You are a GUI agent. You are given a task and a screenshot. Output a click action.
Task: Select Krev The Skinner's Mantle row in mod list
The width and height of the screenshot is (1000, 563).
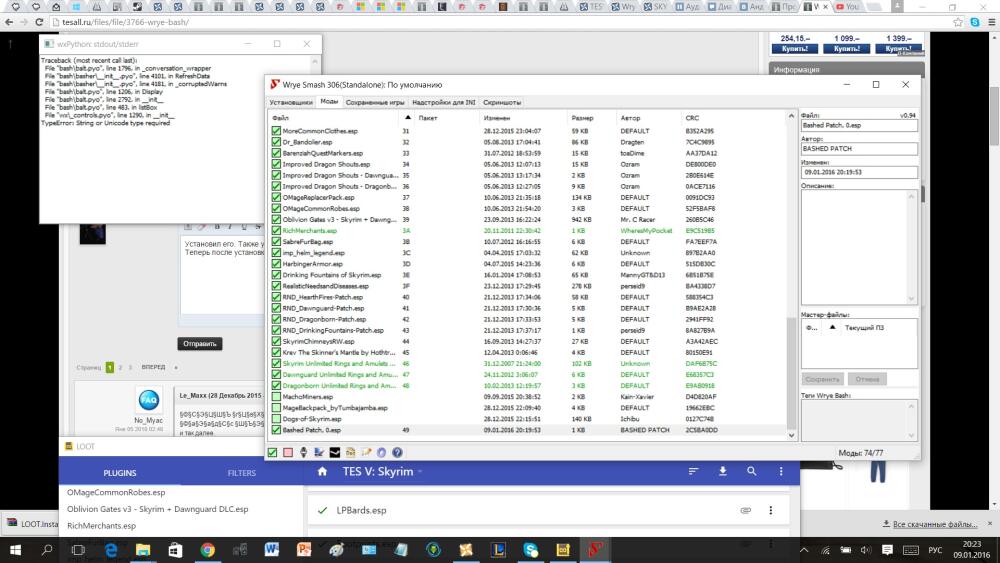529,353
